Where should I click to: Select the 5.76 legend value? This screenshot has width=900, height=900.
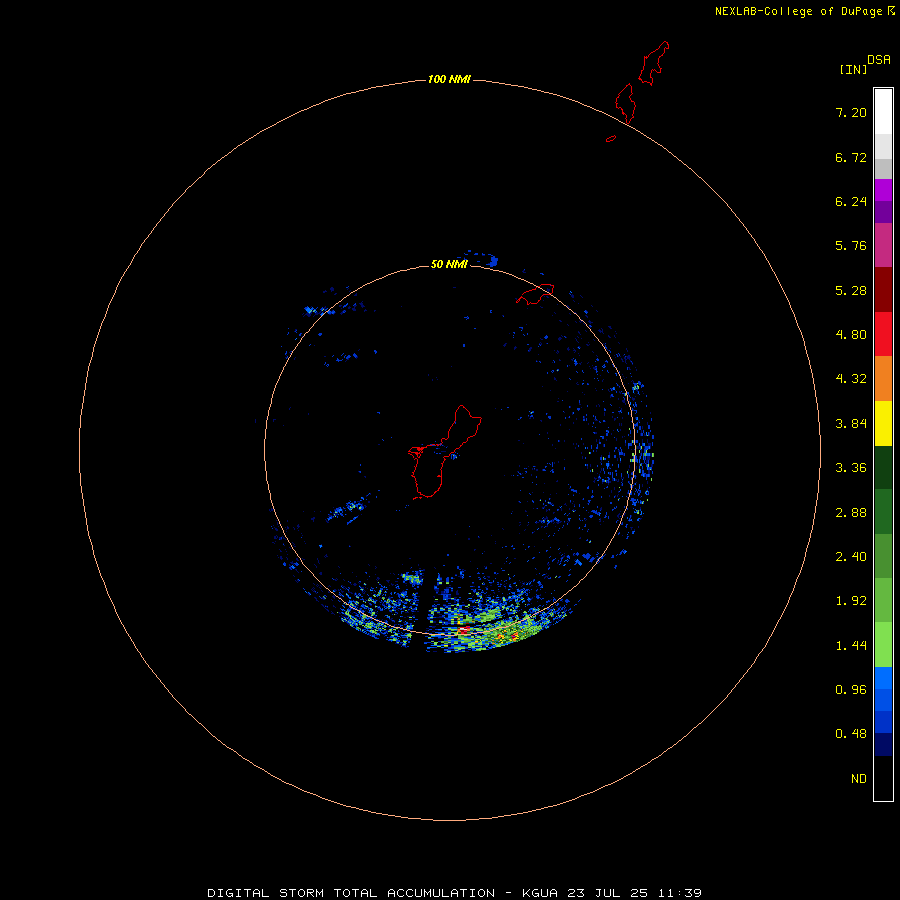click(851, 246)
